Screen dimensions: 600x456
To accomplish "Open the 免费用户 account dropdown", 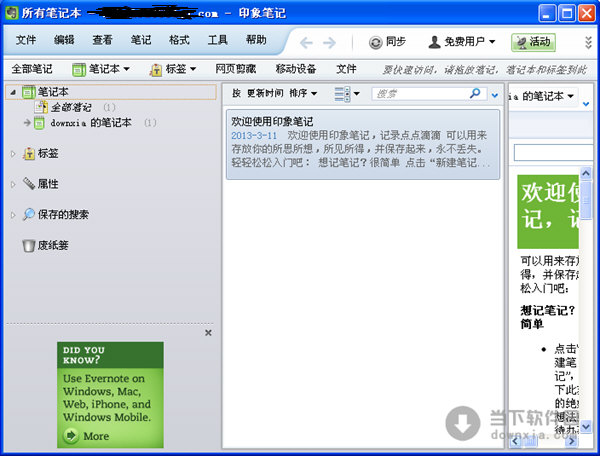I will tap(462, 42).
